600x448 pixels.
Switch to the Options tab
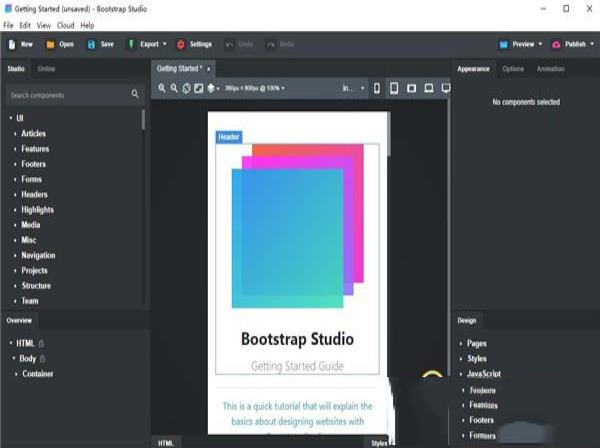pos(513,69)
